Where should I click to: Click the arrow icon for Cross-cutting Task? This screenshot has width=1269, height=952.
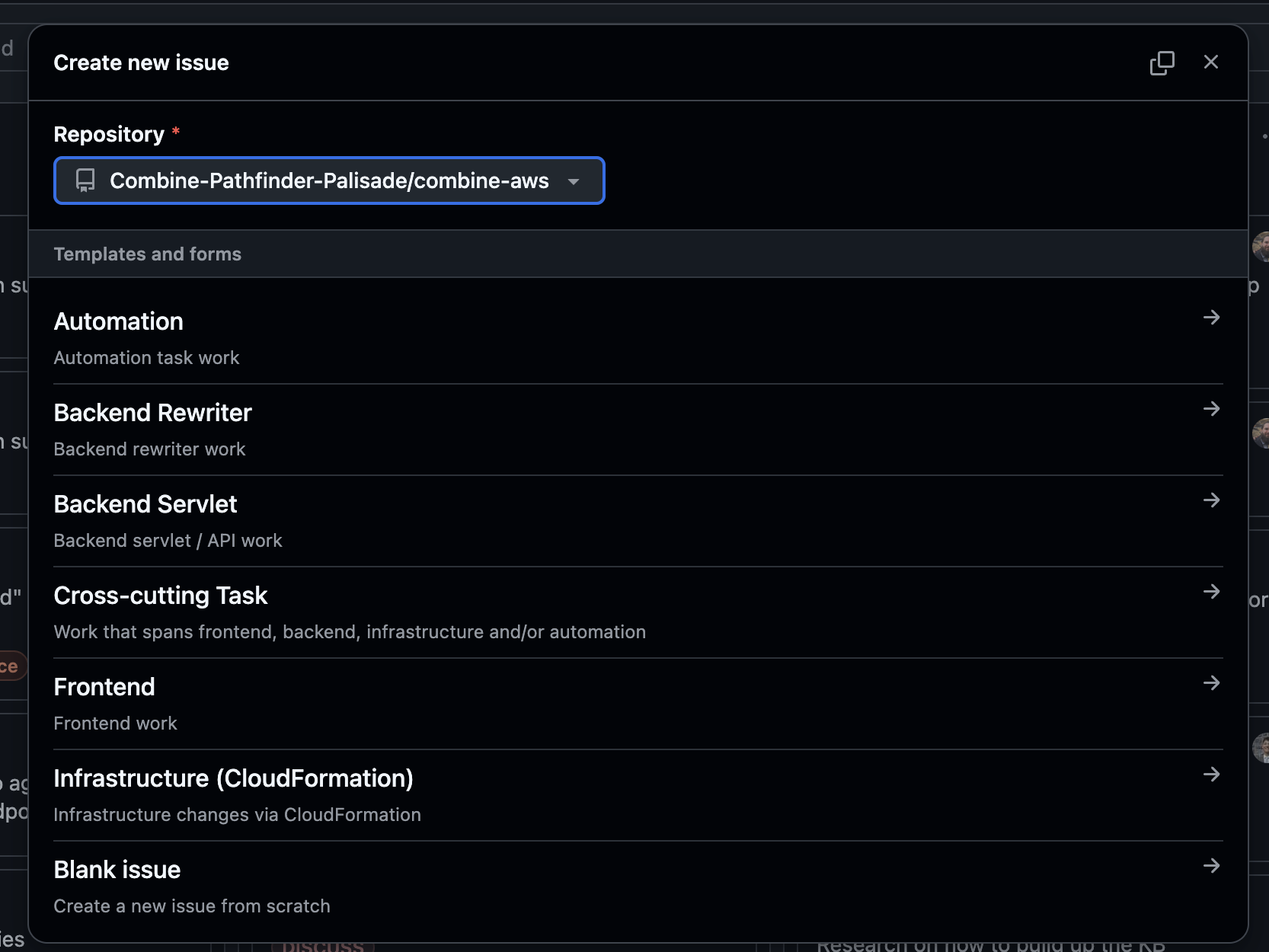[x=1211, y=592]
